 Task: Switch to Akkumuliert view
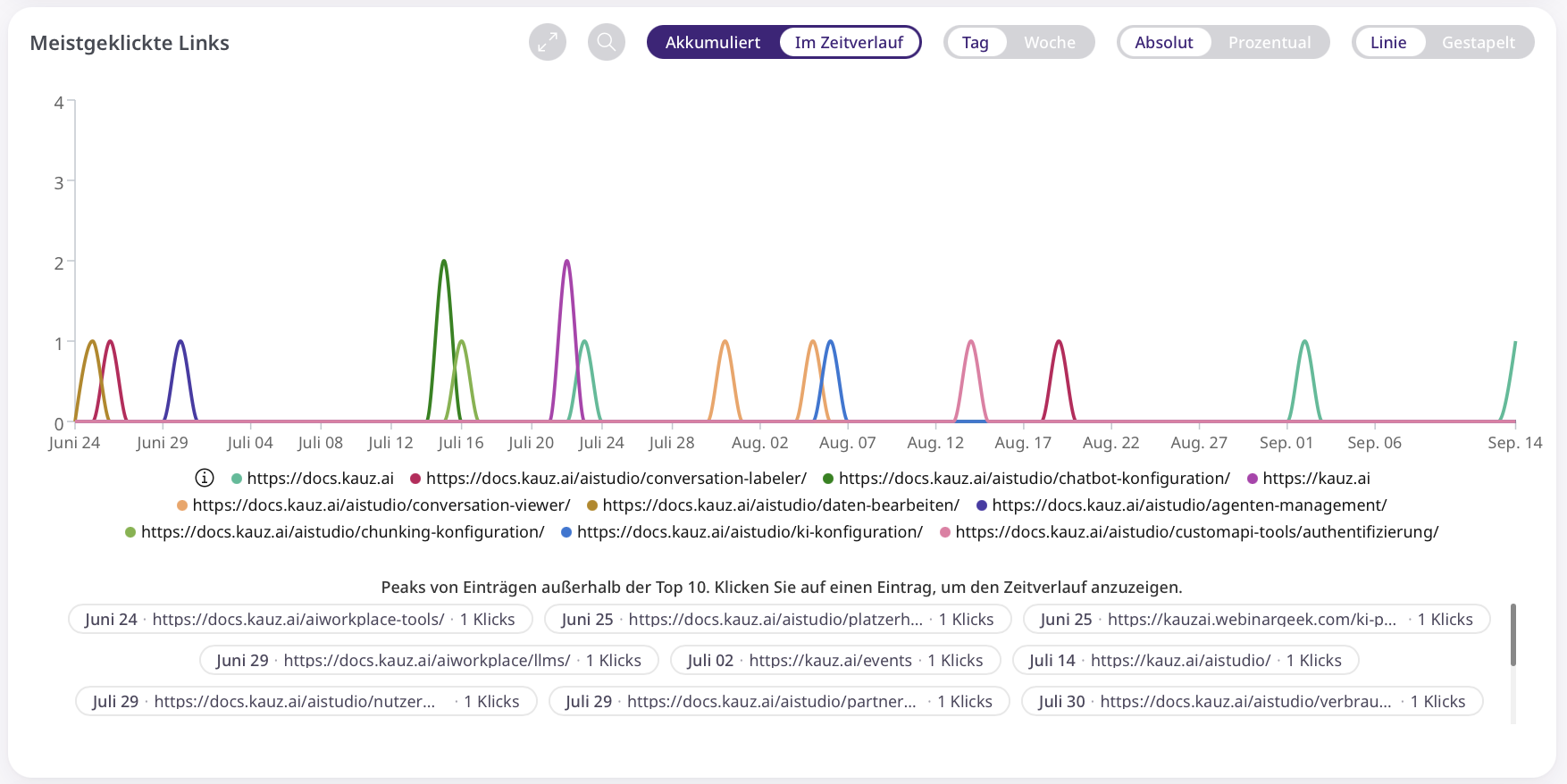[713, 42]
